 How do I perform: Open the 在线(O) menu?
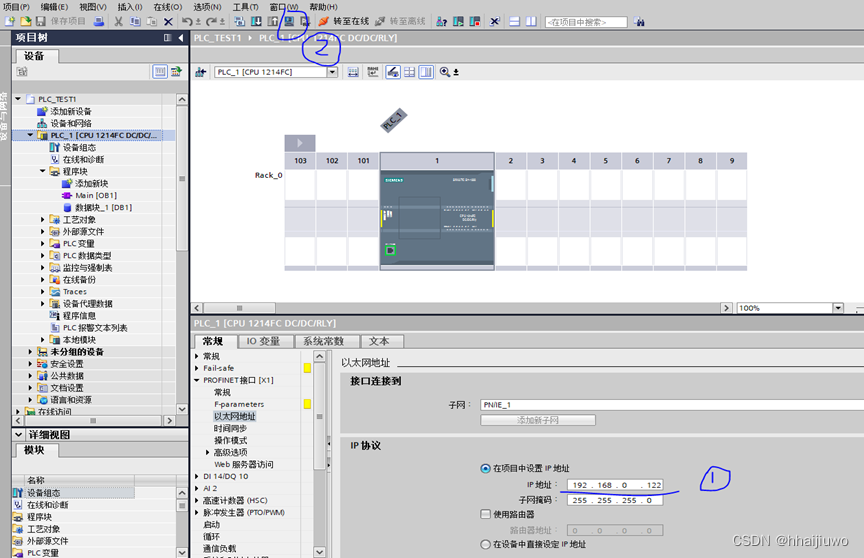[168, 7]
